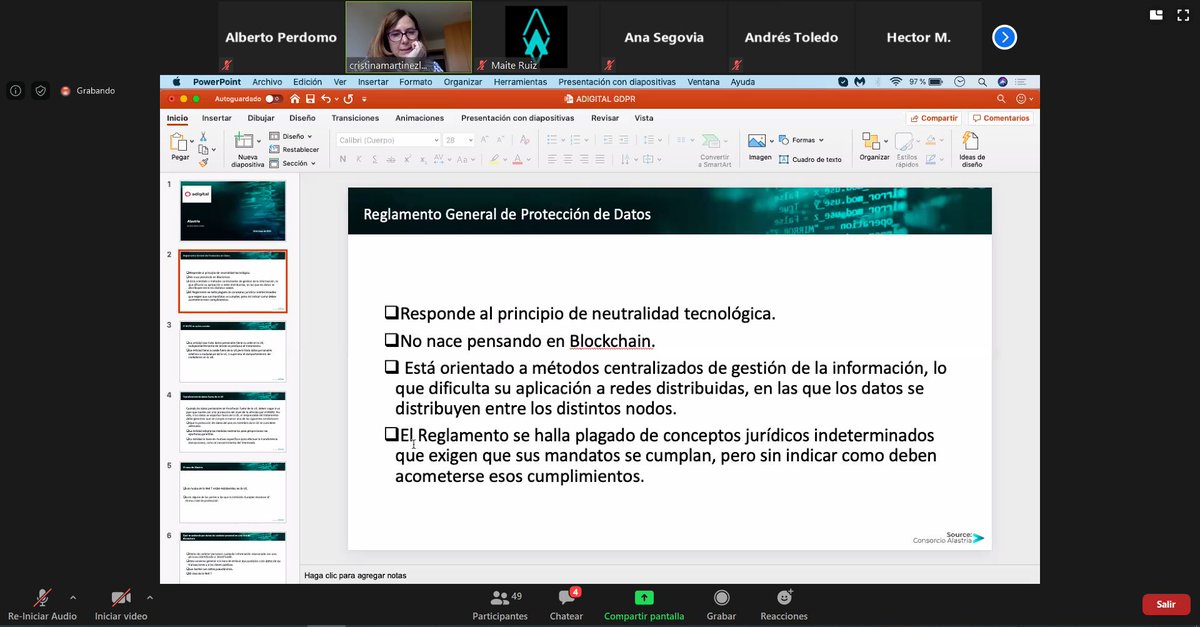1200x627 pixels.
Task: Click the Home icon in PowerPoint title bar
Action: click(x=297, y=99)
